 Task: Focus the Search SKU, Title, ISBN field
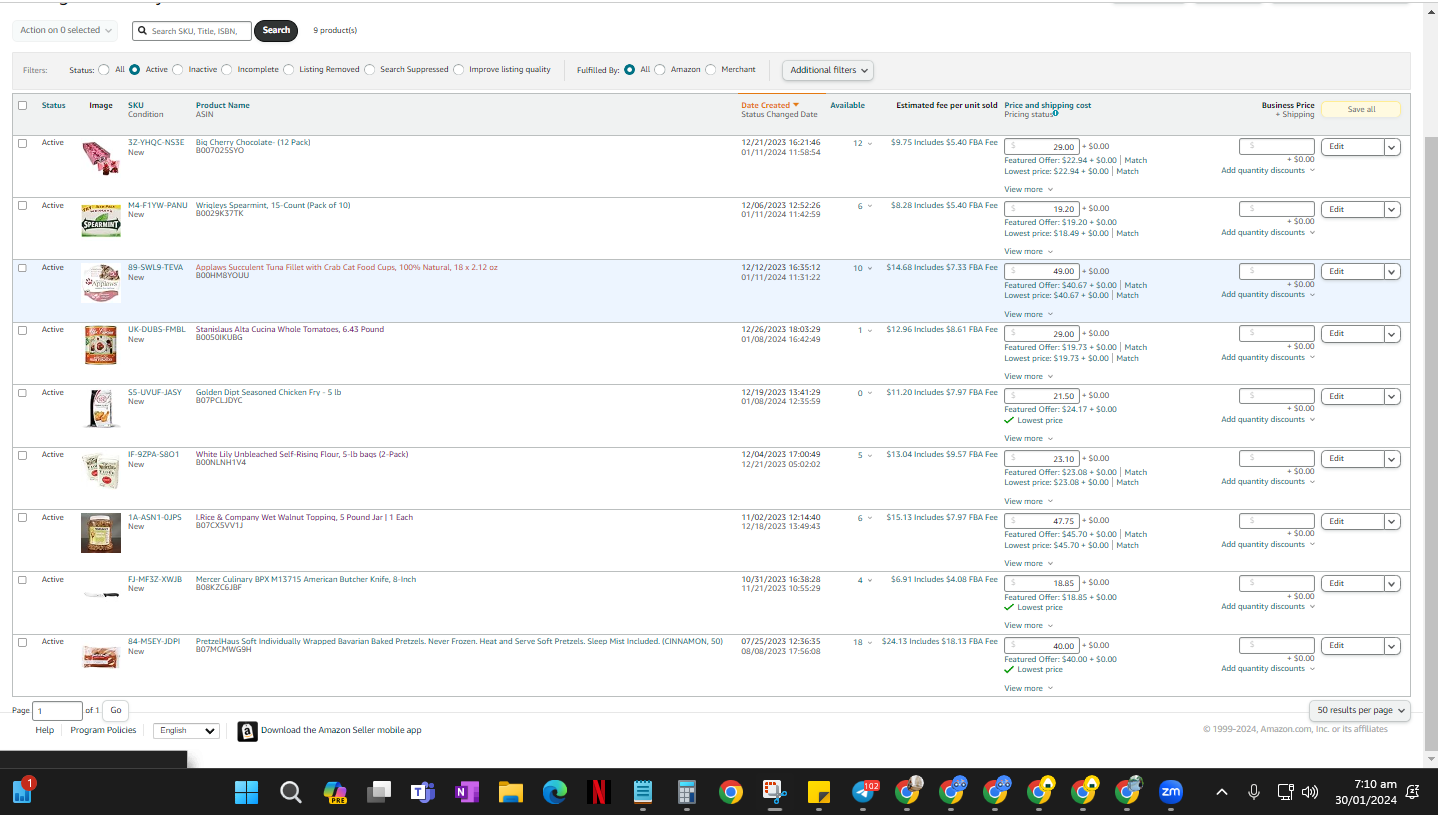click(x=192, y=31)
